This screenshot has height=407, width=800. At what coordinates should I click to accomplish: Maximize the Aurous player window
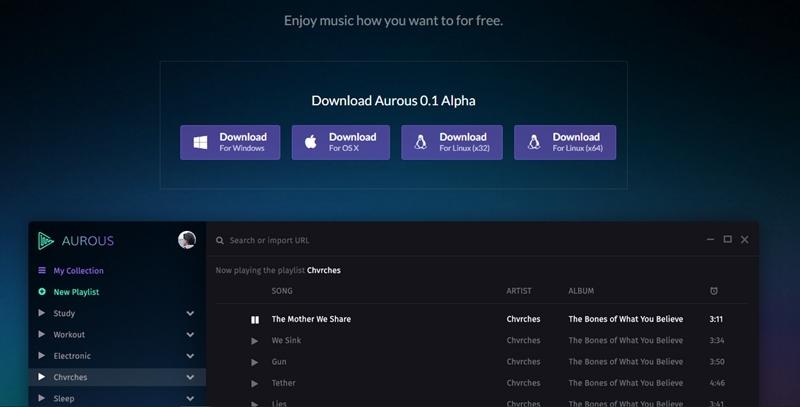(728, 239)
